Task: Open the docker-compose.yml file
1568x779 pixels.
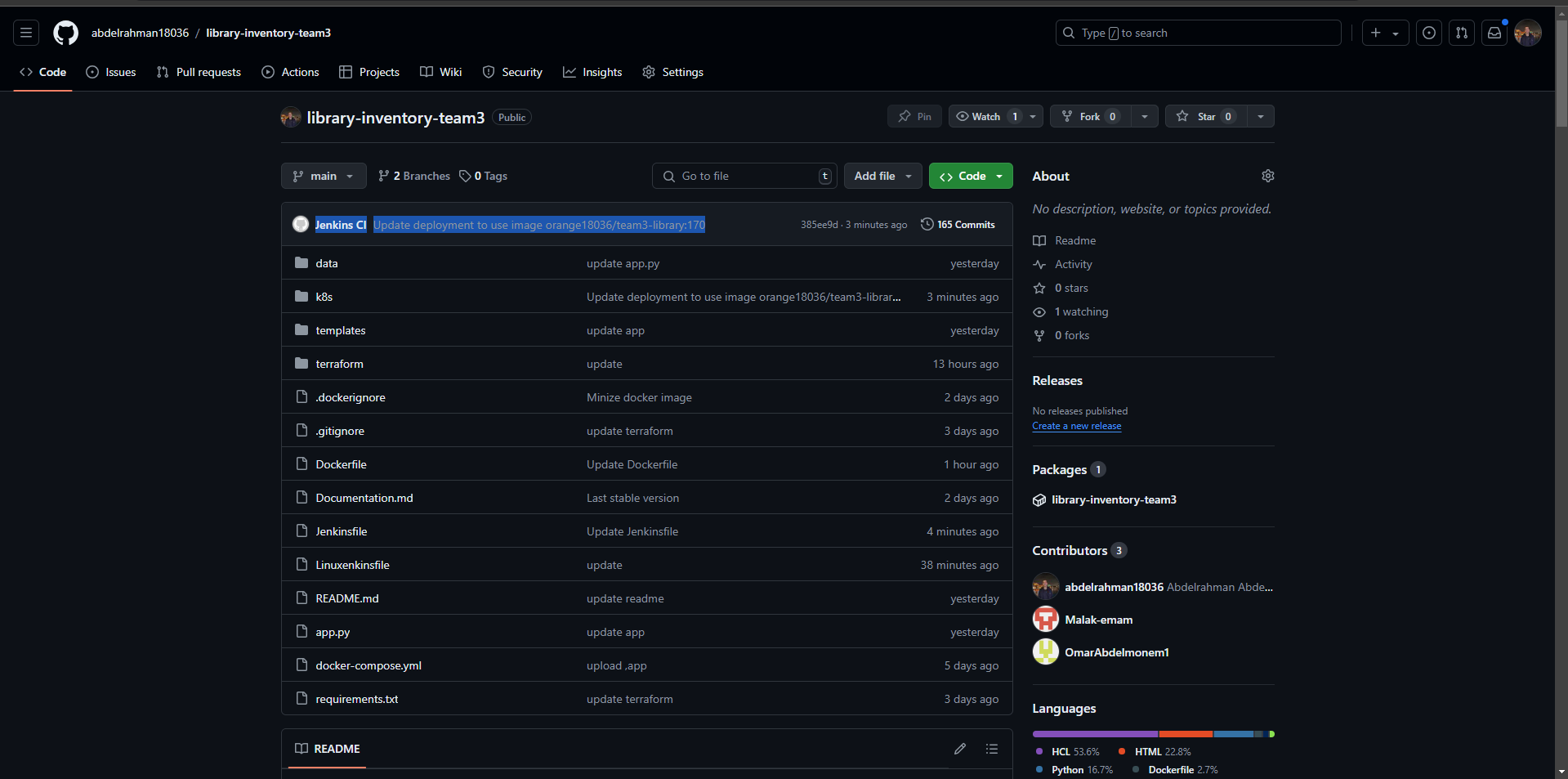Action: (x=369, y=665)
